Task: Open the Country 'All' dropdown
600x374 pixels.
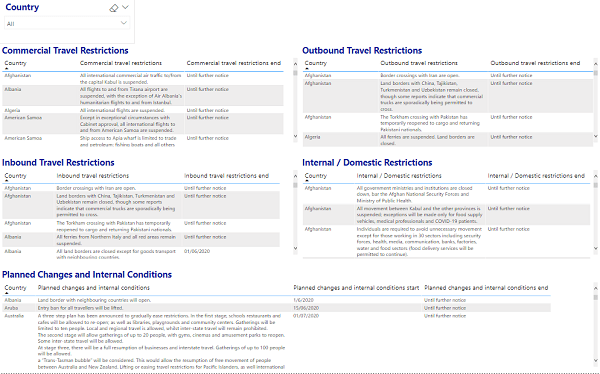Action: coord(67,23)
